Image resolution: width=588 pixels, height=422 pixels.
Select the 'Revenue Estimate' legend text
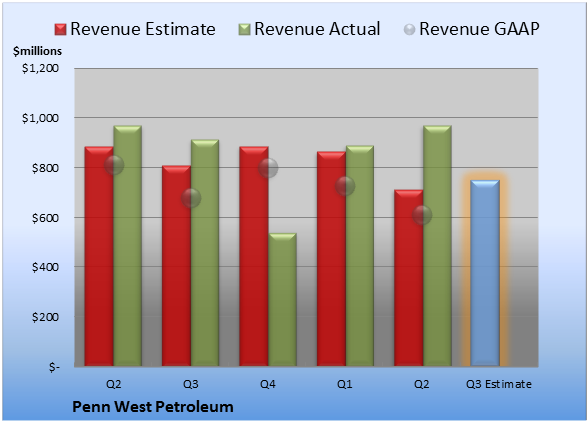(x=143, y=29)
